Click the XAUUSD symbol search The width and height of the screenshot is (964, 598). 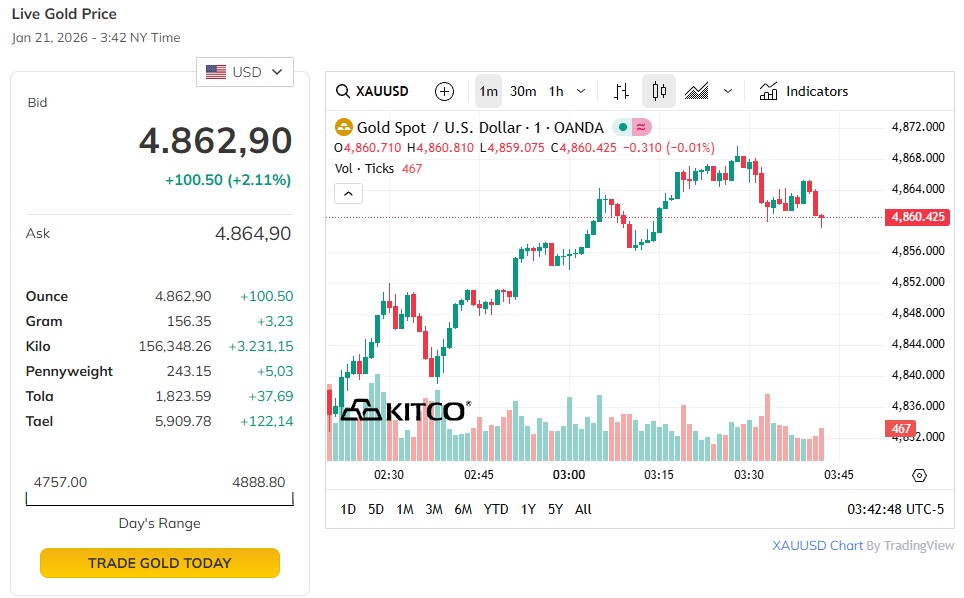(372, 91)
